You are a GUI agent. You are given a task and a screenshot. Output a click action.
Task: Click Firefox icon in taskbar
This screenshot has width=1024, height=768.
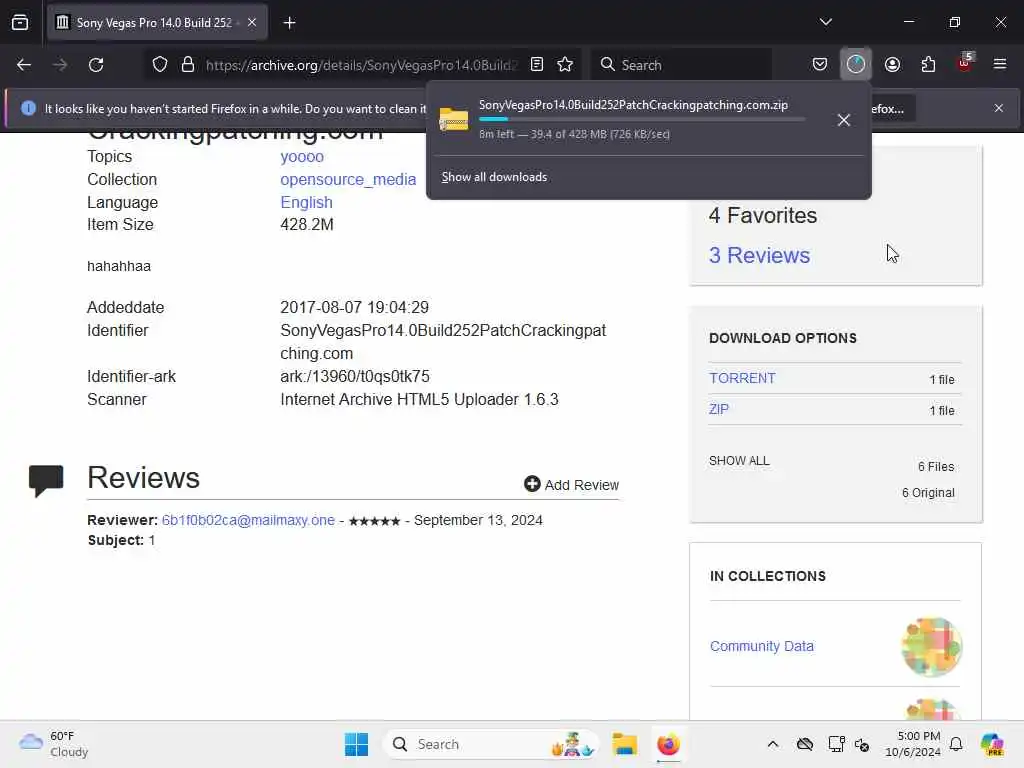[x=668, y=744]
